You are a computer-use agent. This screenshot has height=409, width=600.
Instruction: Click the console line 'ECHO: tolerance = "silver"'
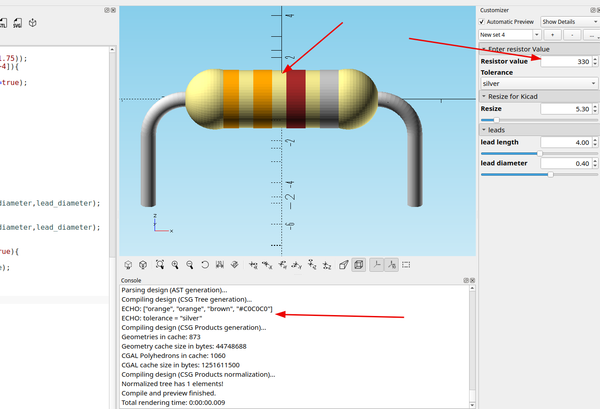tap(161, 318)
